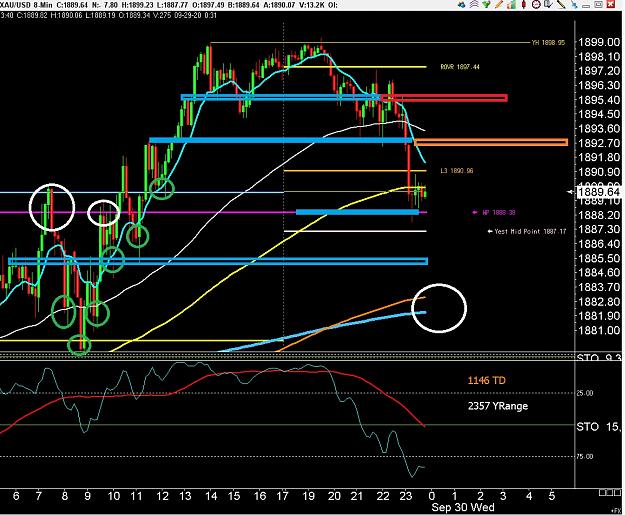Click the FX label in the bottom corner

(x=616, y=511)
